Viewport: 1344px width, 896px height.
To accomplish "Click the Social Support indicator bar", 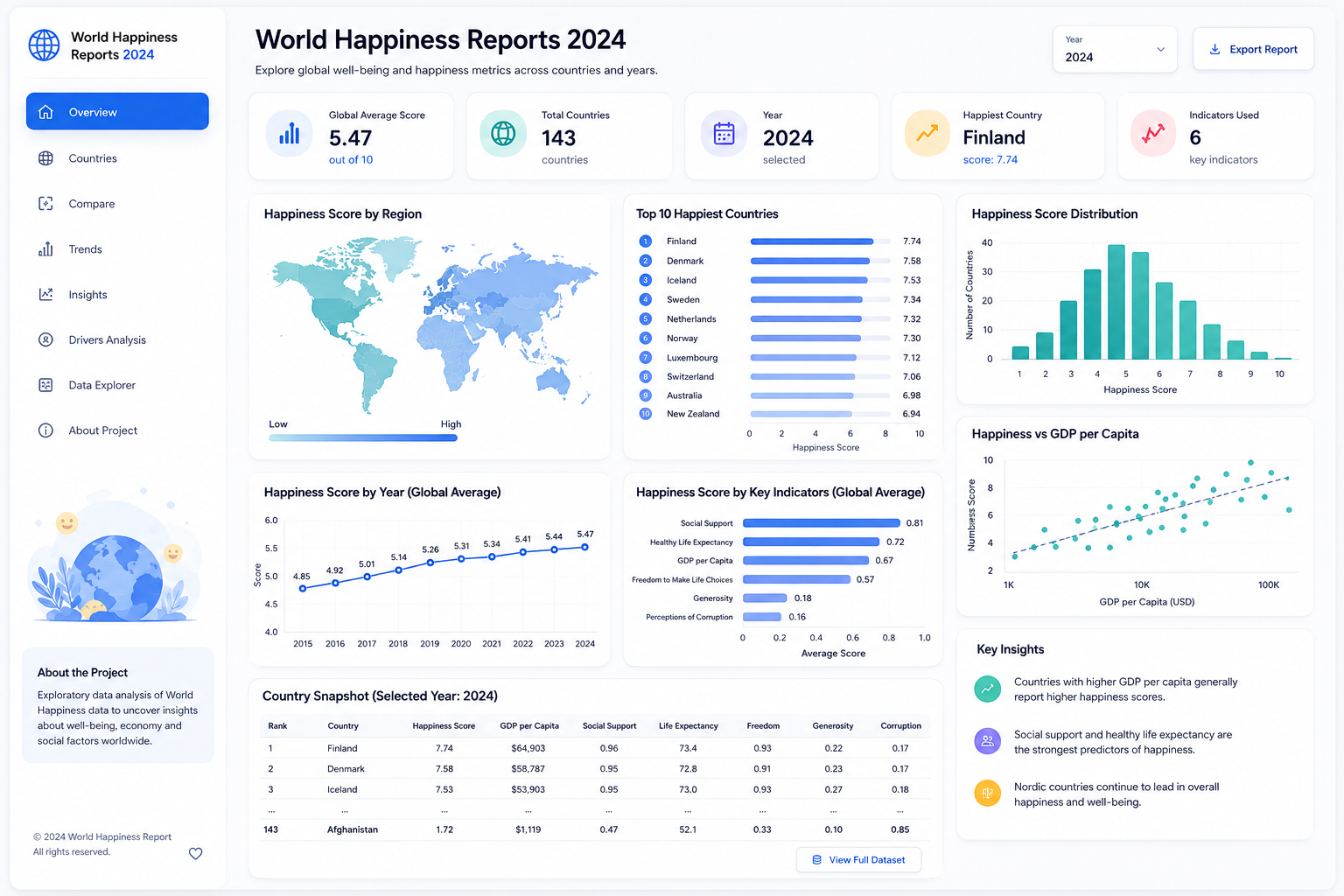I will point(822,523).
